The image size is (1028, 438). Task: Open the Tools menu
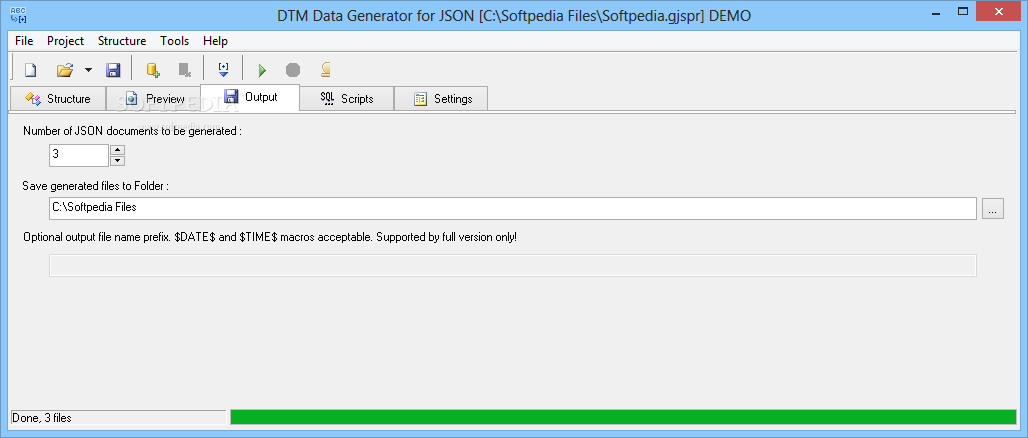174,41
